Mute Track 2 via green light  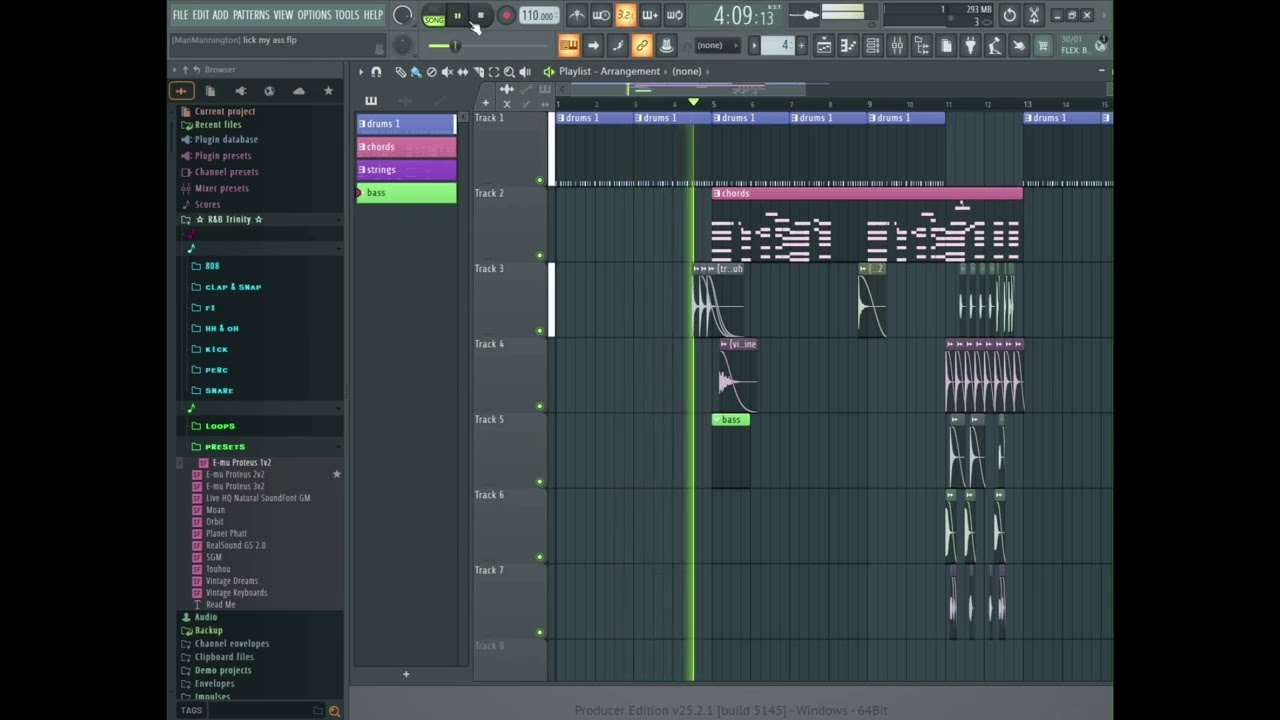pos(540,256)
